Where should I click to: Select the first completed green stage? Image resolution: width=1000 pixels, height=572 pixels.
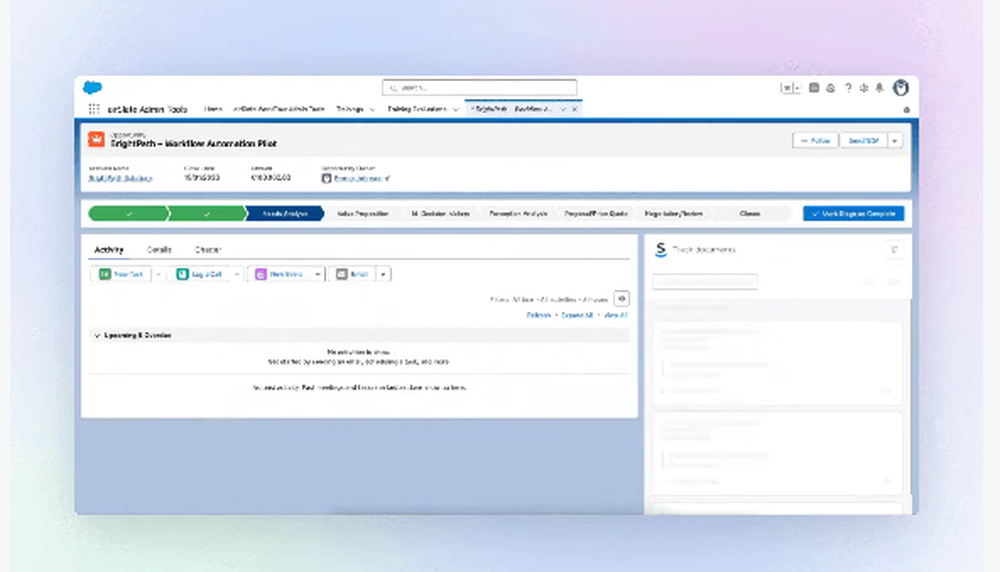(128, 214)
